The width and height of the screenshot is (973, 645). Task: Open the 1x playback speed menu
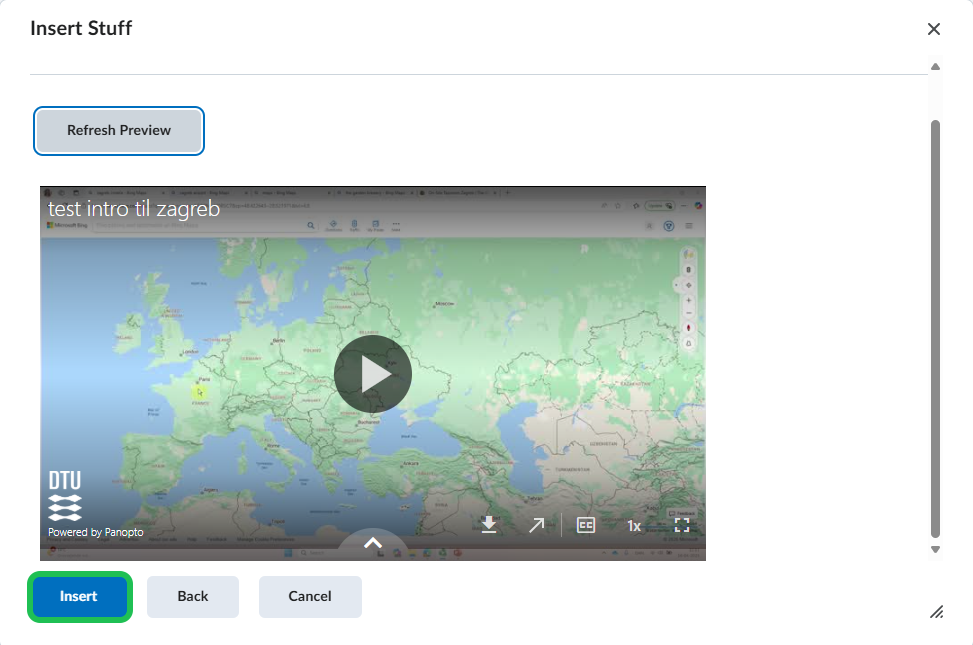click(634, 525)
